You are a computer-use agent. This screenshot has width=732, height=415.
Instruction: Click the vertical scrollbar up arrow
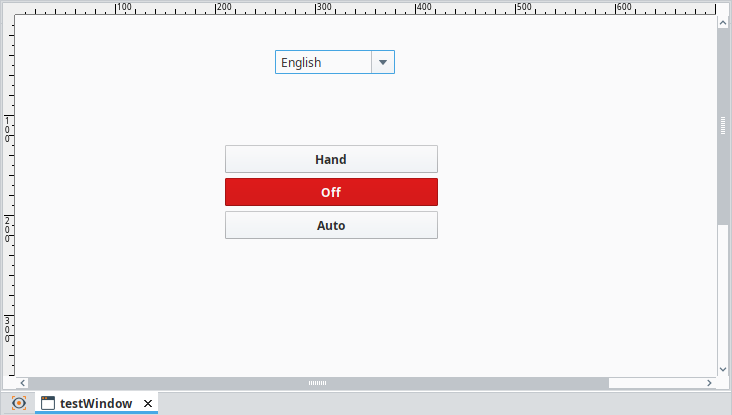tap(723, 21)
